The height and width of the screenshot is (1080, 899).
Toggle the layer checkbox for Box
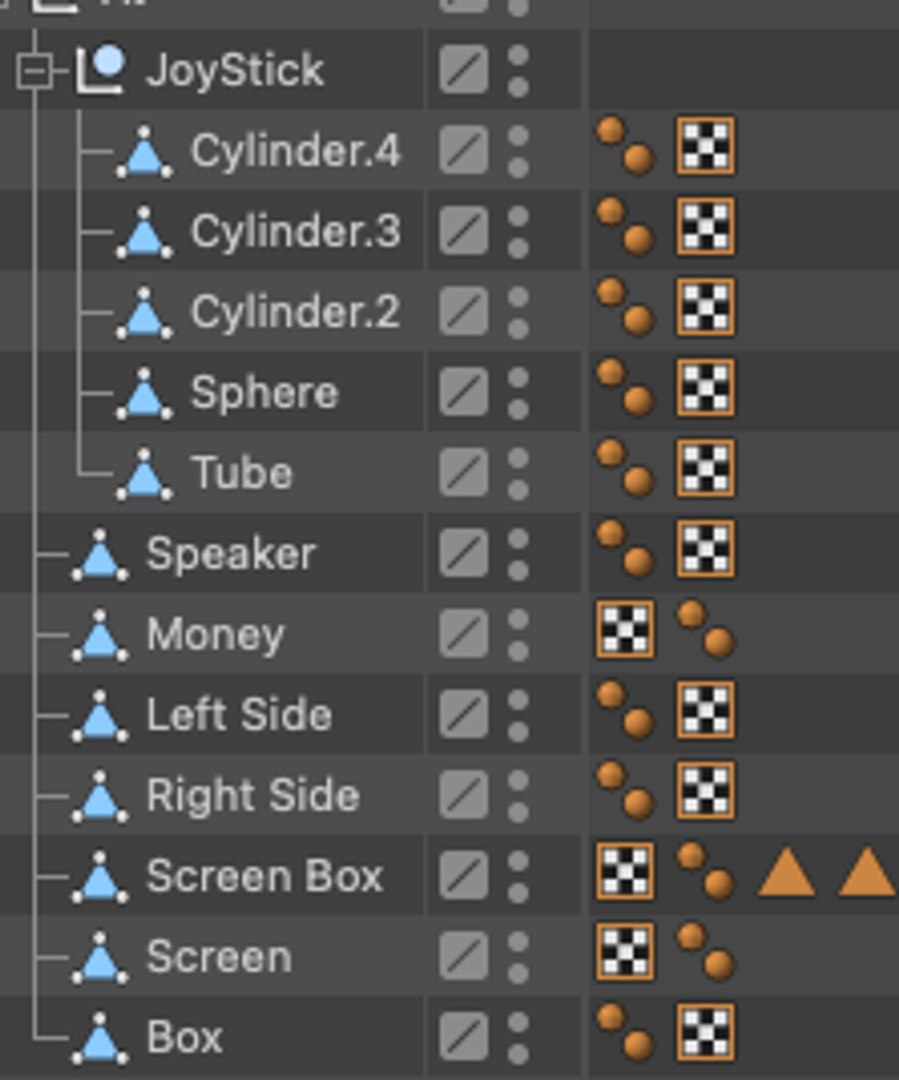(x=463, y=1037)
